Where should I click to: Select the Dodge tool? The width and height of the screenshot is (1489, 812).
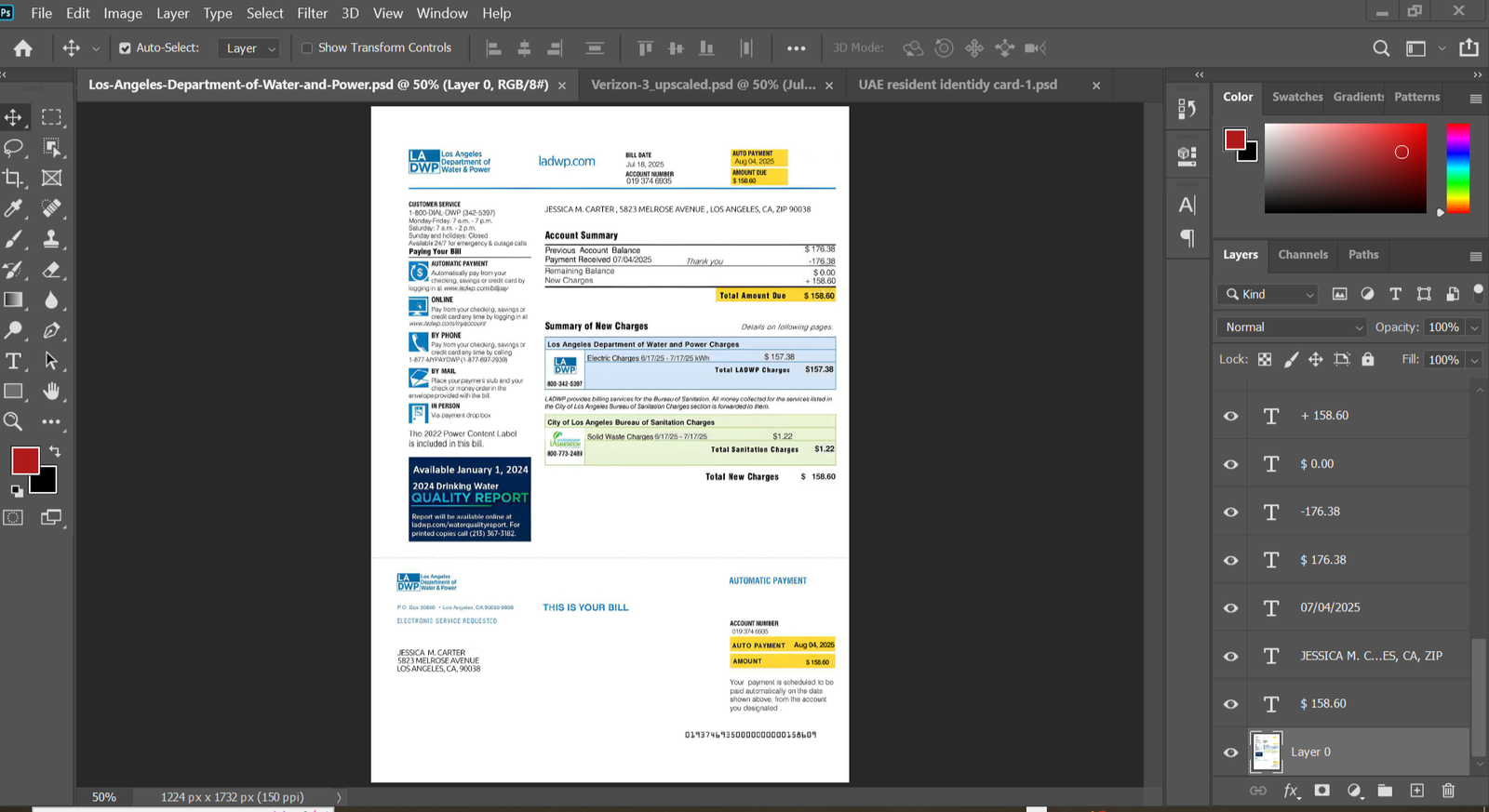14,330
